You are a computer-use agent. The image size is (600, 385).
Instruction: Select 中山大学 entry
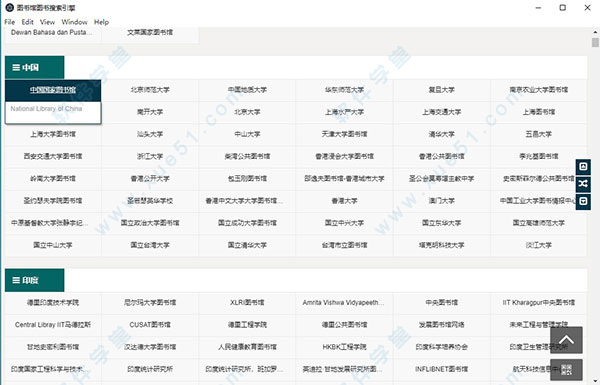(x=247, y=134)
